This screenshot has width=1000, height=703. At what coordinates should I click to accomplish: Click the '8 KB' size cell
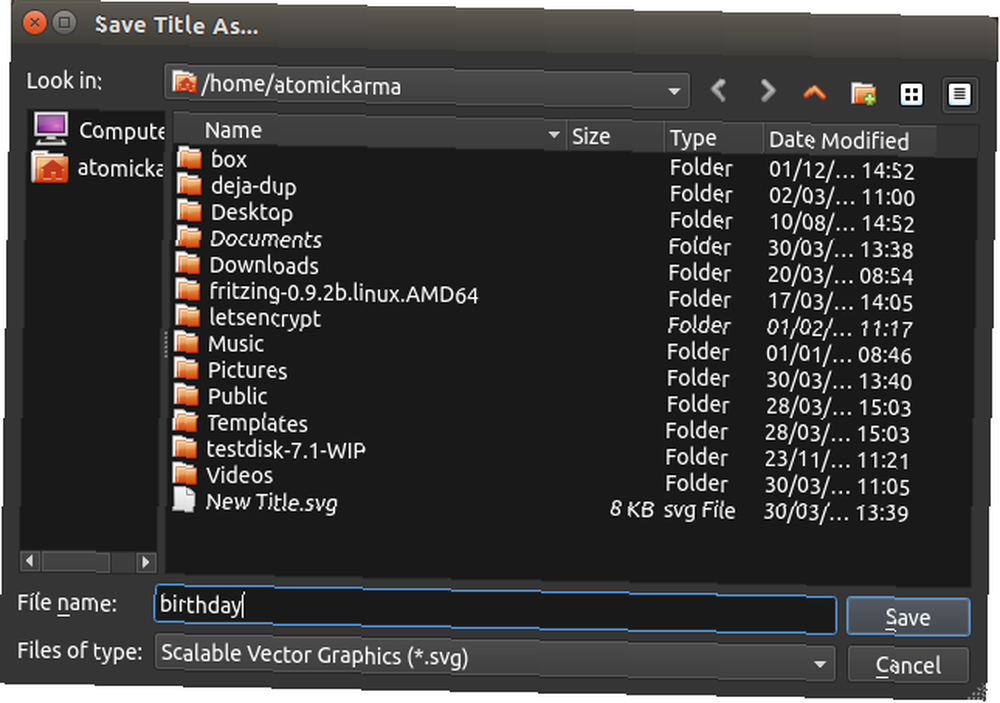click(632, 509)
